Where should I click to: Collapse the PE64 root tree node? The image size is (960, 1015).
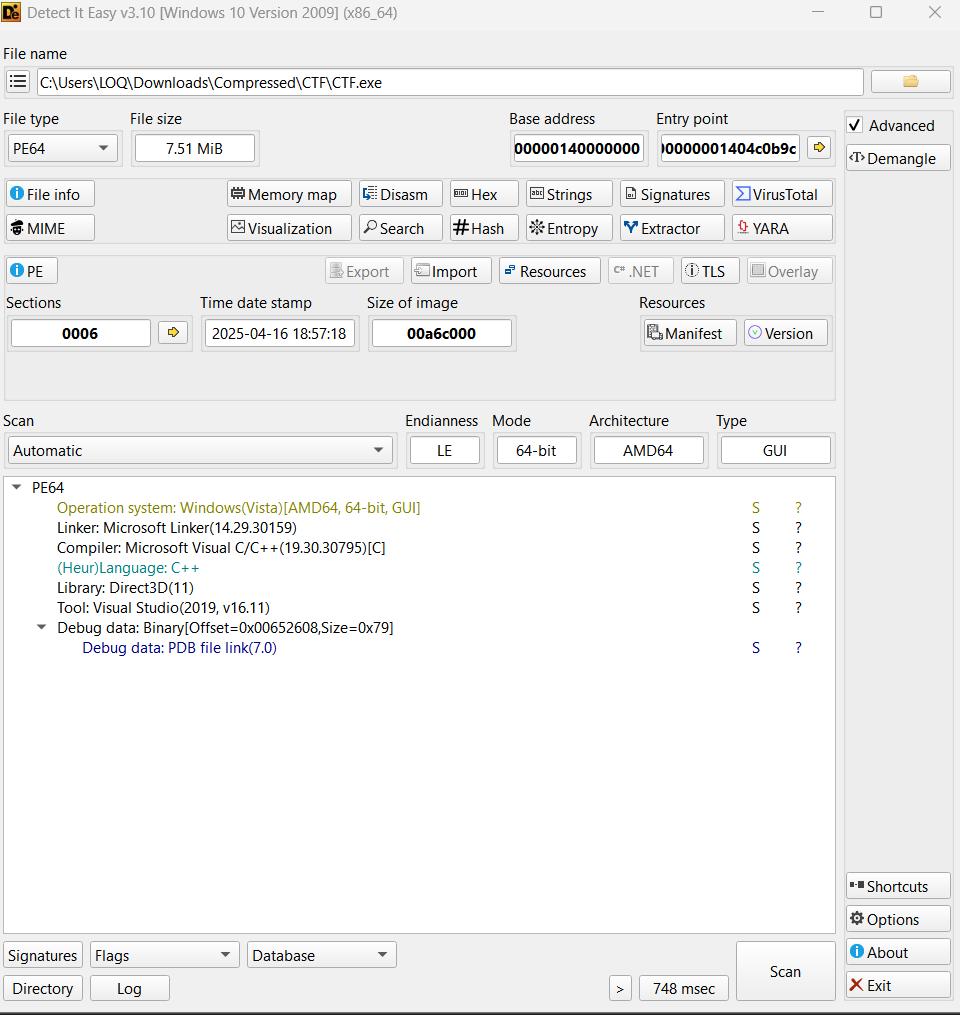click(17, 488)
